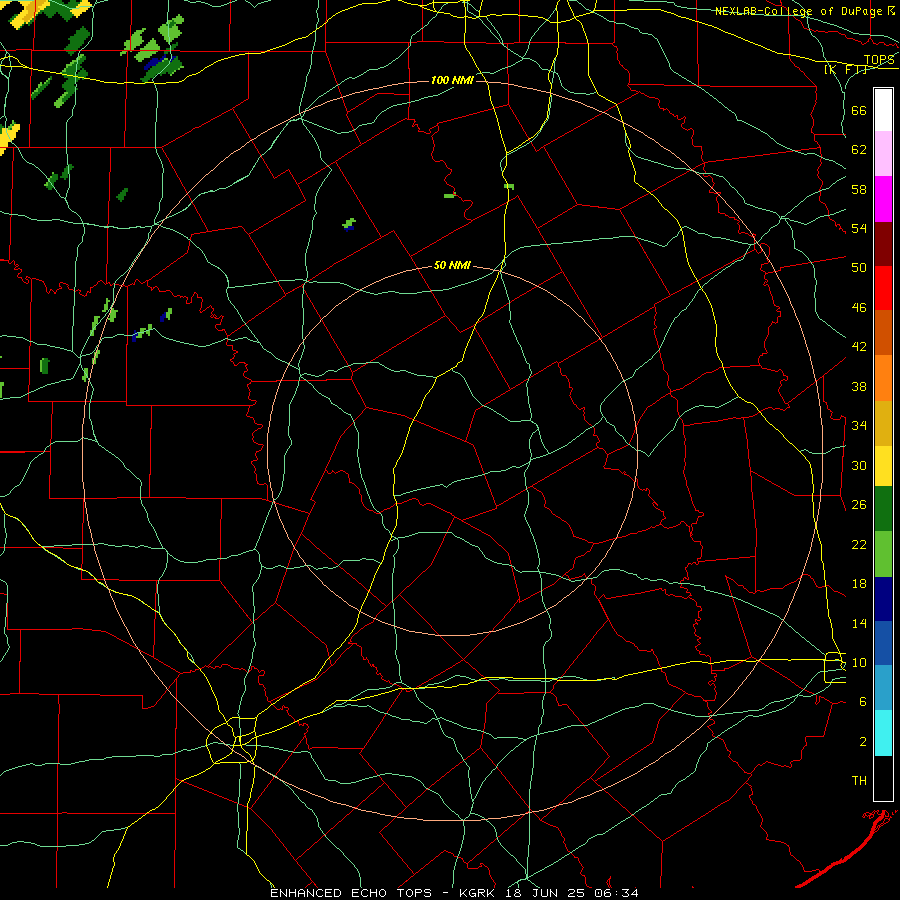Click the 'NEXLAB-College of DuPage' header text
Image resolution: width=900 pixels, height=900 pixels.
(800, 11)
